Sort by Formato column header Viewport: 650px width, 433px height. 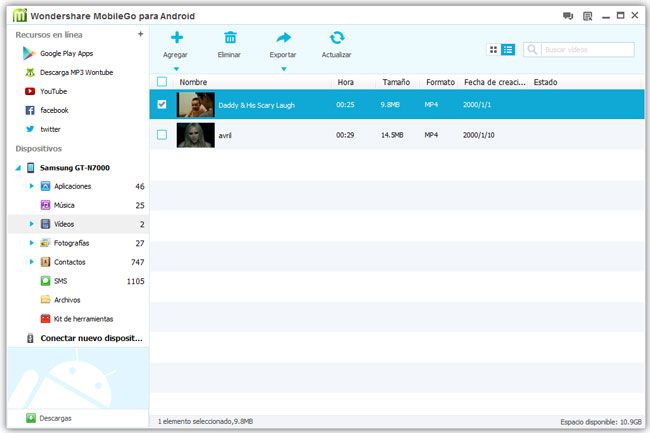pos(440,82)
